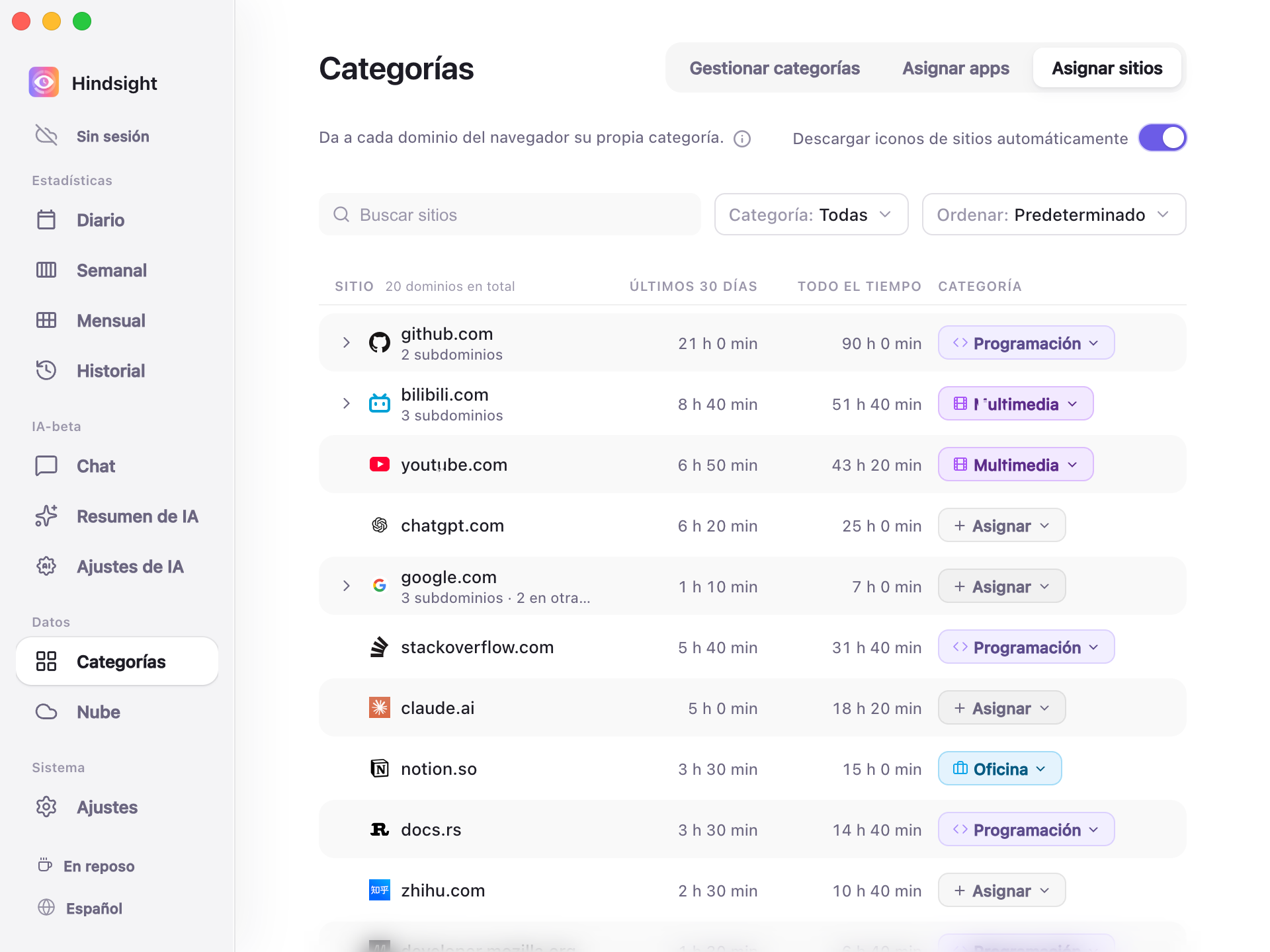1270x952 pixels.
Task: Open youtube.com Multimedia category dropdown
Action: pyautogui.click(x=1015, y=464)
